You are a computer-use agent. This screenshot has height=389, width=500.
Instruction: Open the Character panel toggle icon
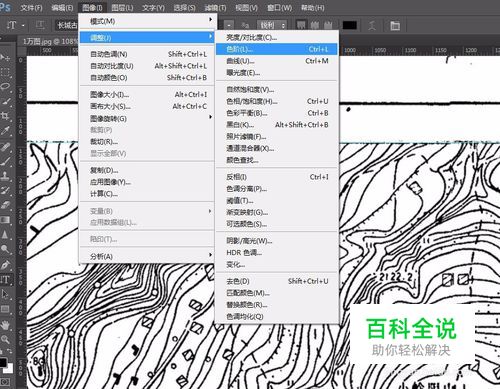(x=395, y=25)
